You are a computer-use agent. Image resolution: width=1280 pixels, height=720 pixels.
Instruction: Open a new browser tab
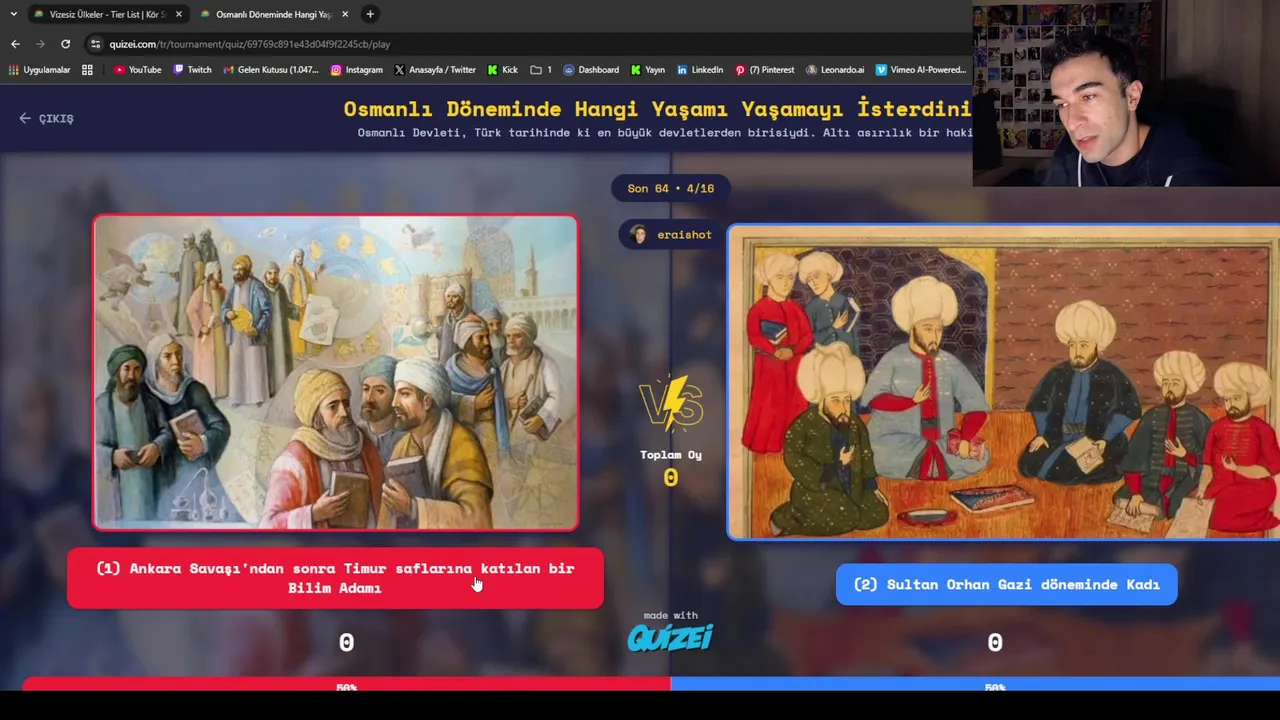tap(370, 14)
